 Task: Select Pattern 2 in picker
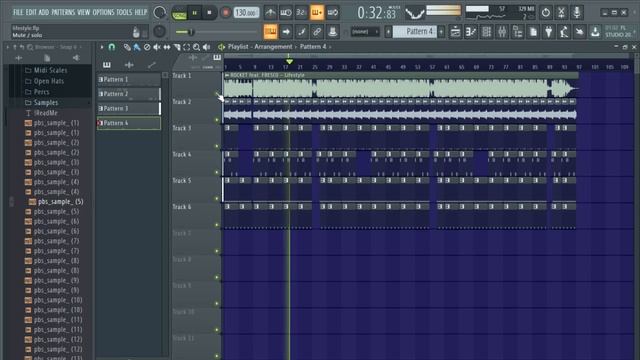(x=129, y=94)
